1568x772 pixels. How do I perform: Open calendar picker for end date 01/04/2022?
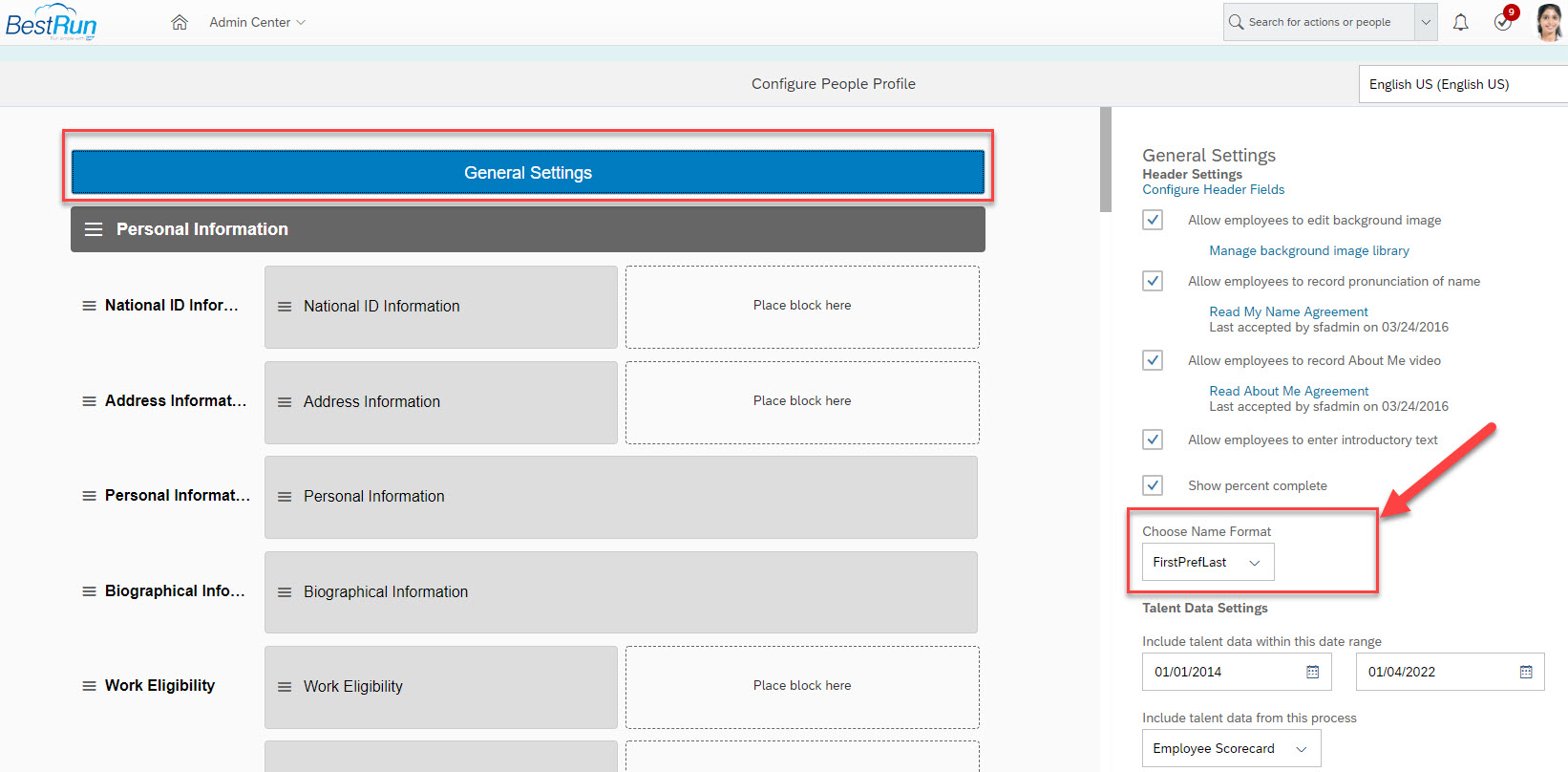pyautogui.click(x=1526, y=672)
